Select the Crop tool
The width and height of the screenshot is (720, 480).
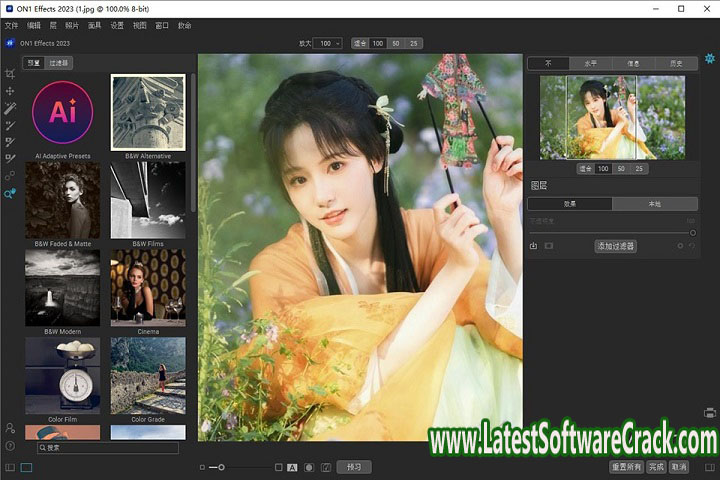coord(10,74)
